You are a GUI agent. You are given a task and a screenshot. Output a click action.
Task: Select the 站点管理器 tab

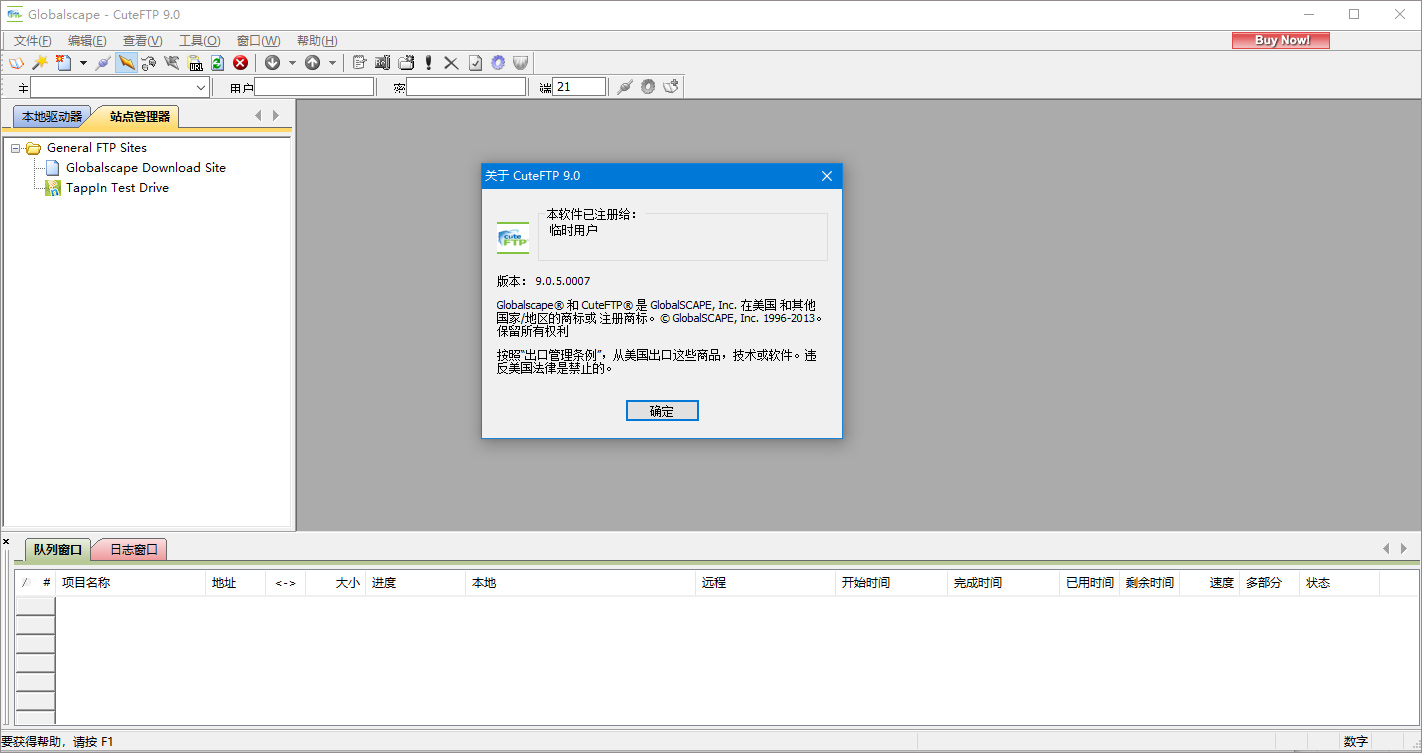point(140,117)
